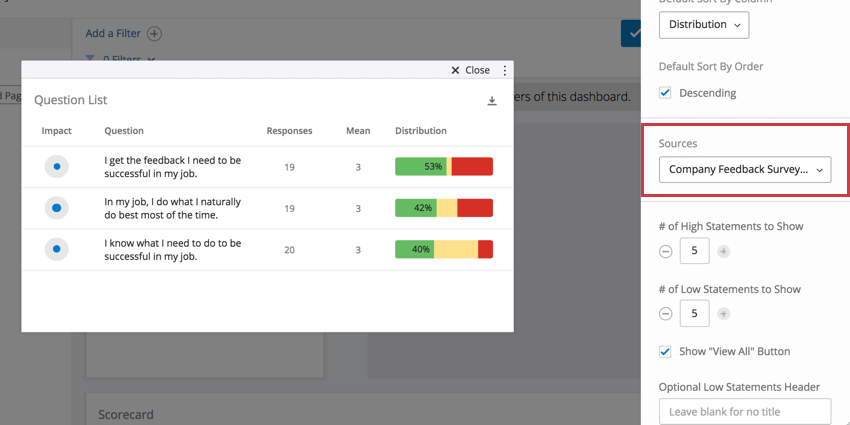Click the Add a Filter plus icon
Viewport: 850px width, 425px height.
coord(154,34)
